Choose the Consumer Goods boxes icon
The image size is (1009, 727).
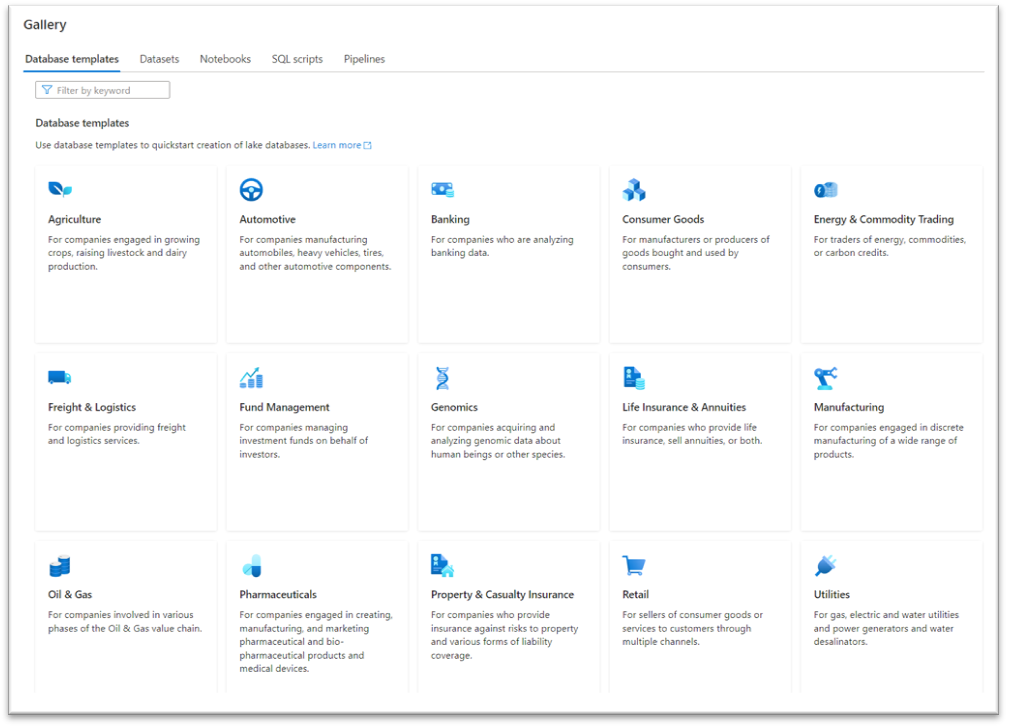pos(634,190)
